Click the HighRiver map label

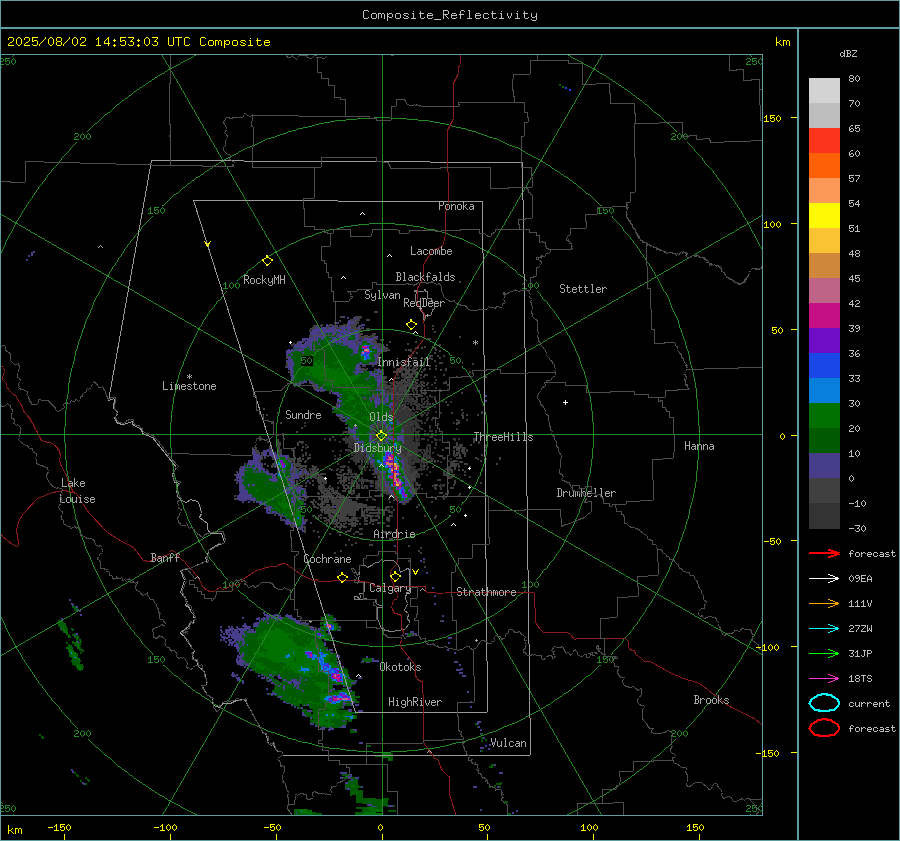click(415, 702)
